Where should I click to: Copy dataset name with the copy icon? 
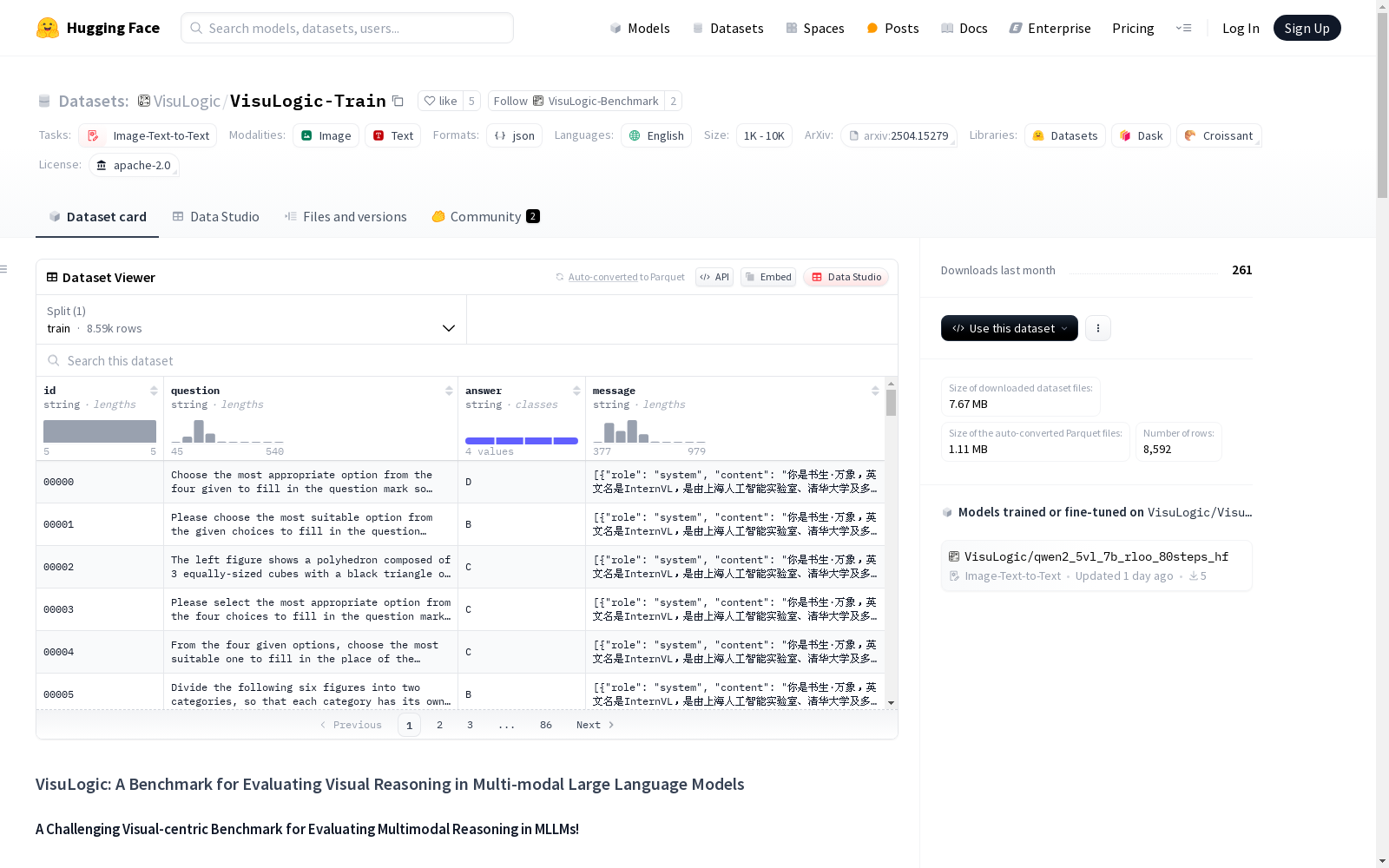pos(398,101)
